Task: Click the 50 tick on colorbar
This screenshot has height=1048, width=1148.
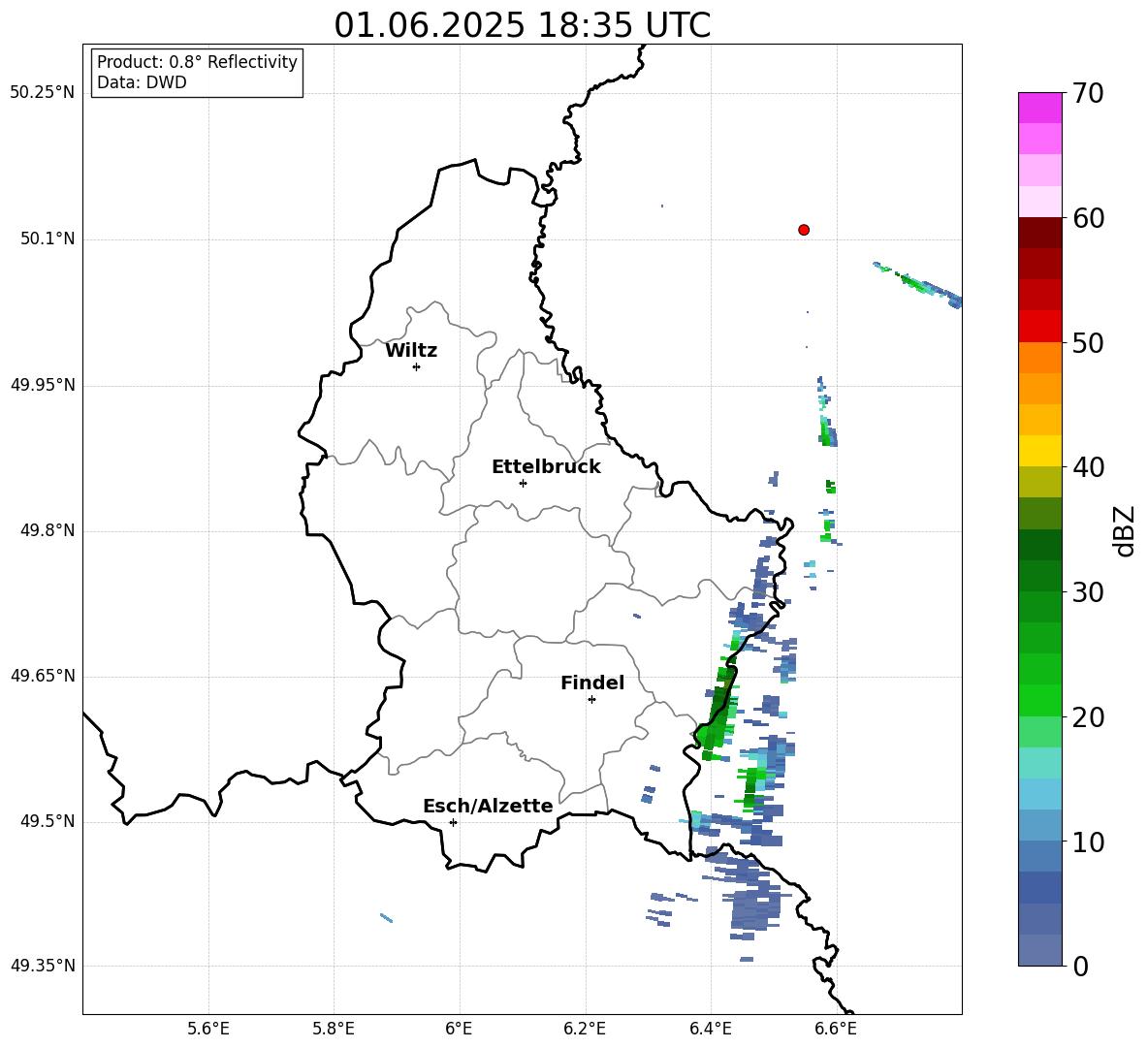Action: (1089, 342)
